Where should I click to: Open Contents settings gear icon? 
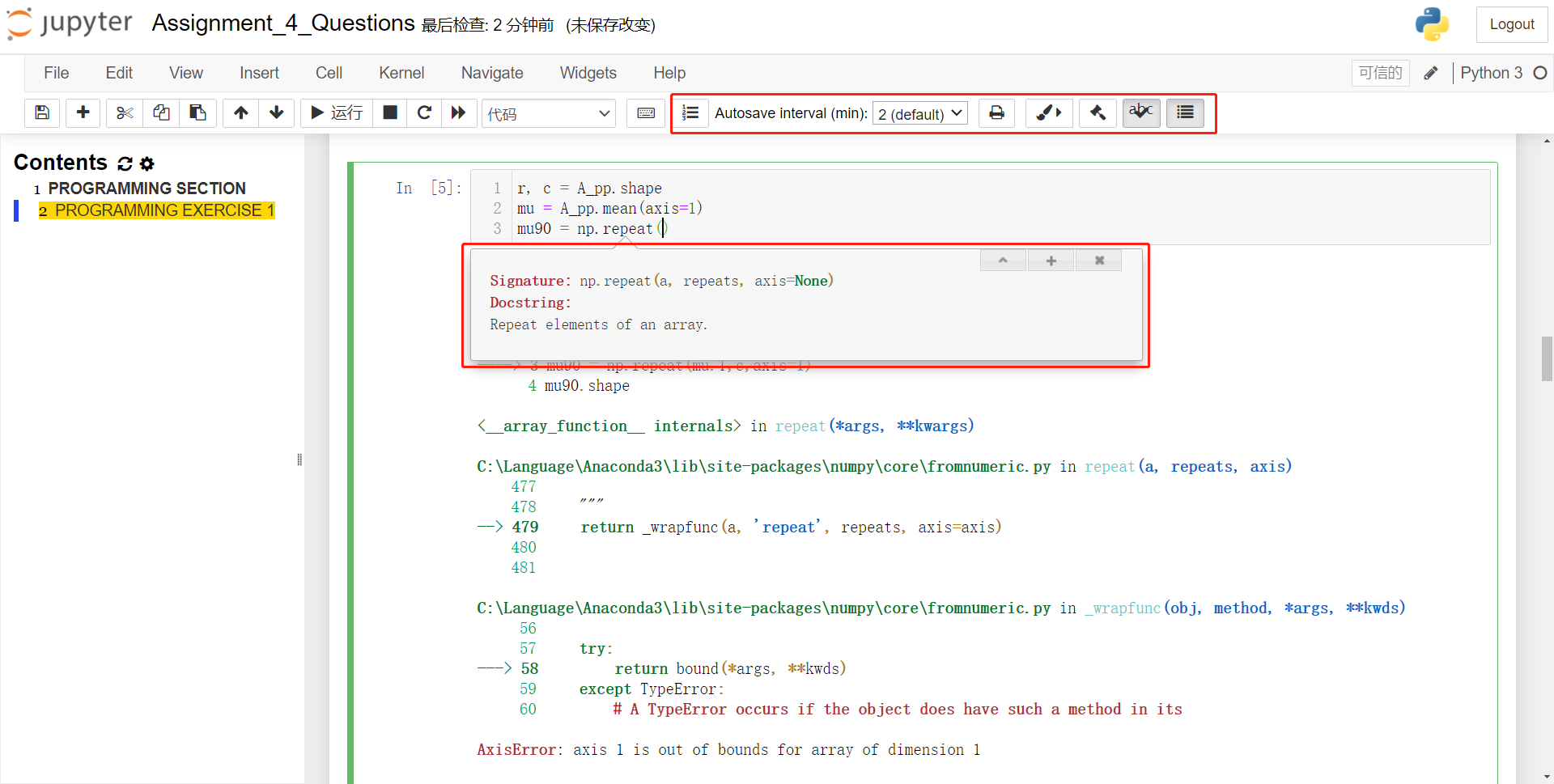click(x=146, y=163)
